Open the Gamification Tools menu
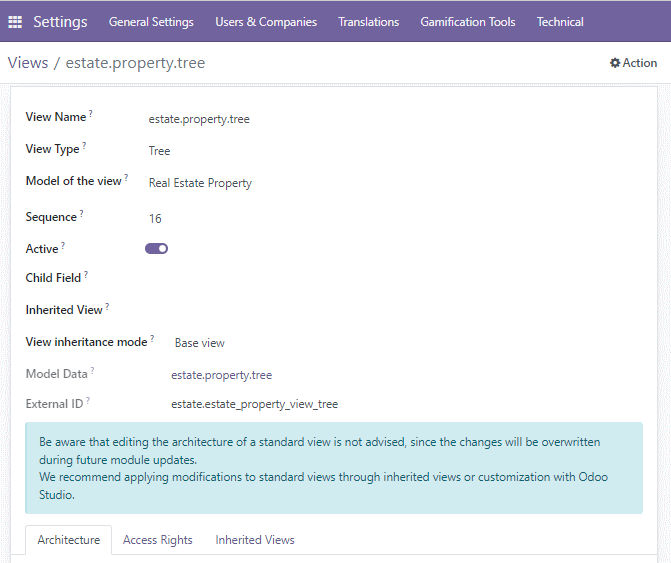Viewport: 671px width, 563px height. (468, 22)
